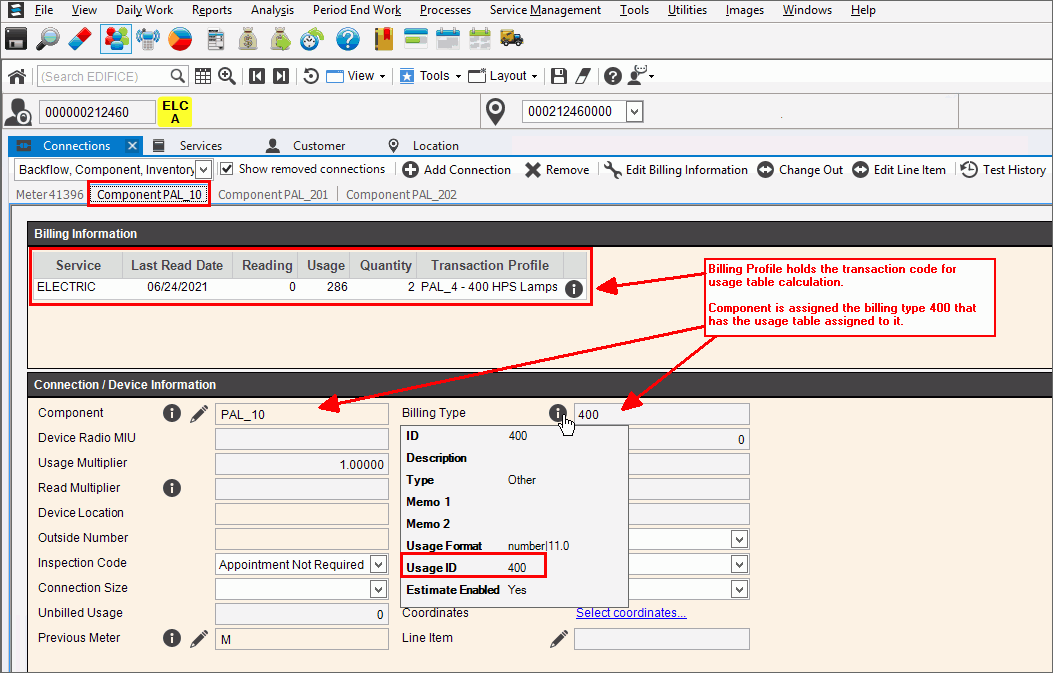Click the Search EDIFICE input field
Image resolution: width=1053 pixels, height=673 pixels.
click(x=103, y=76)
